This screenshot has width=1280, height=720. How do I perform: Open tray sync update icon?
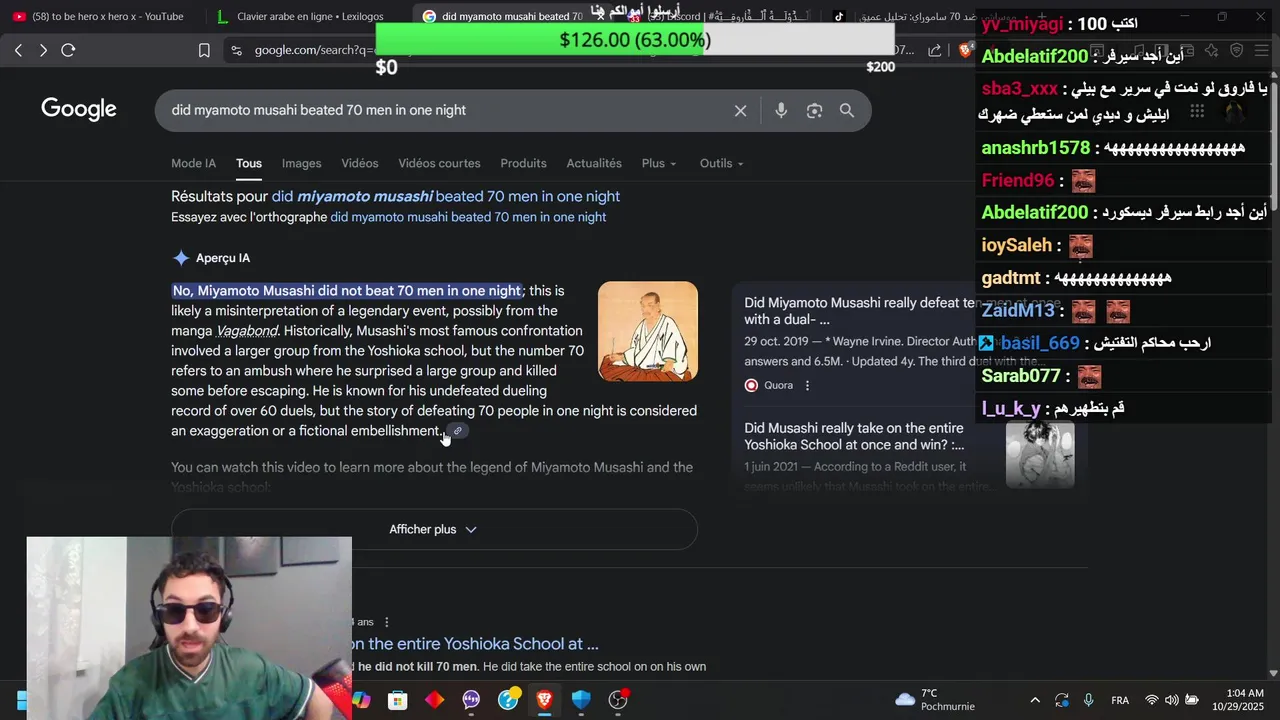[x=1061, y=700]
